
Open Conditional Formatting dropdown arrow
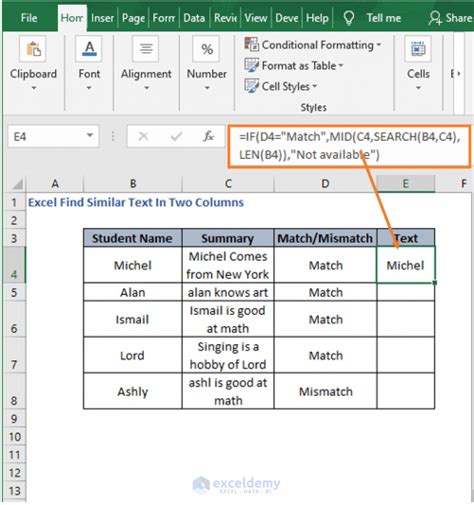click(379, 44)
